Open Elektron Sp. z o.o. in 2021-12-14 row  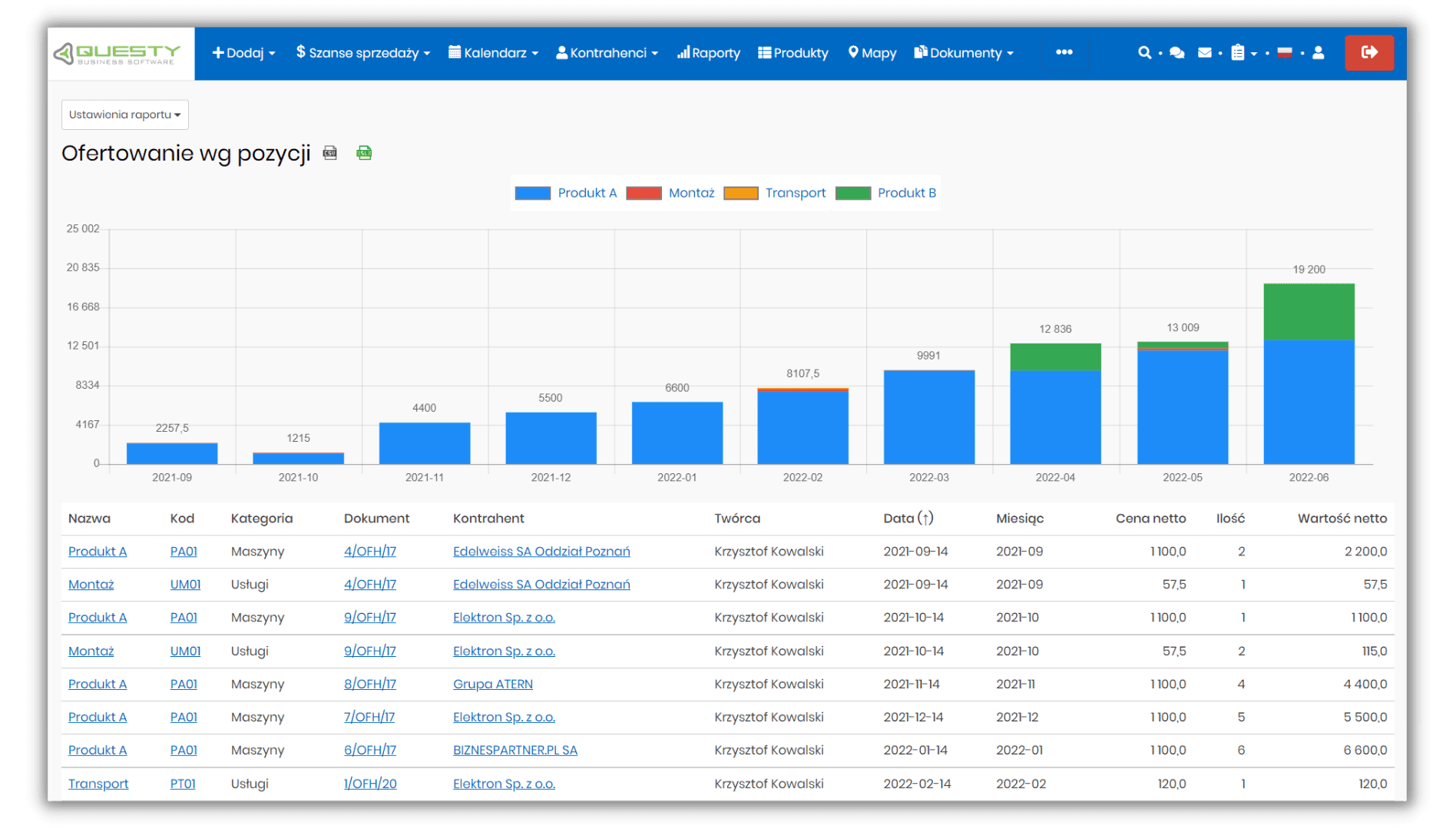(x=504, y=717)
